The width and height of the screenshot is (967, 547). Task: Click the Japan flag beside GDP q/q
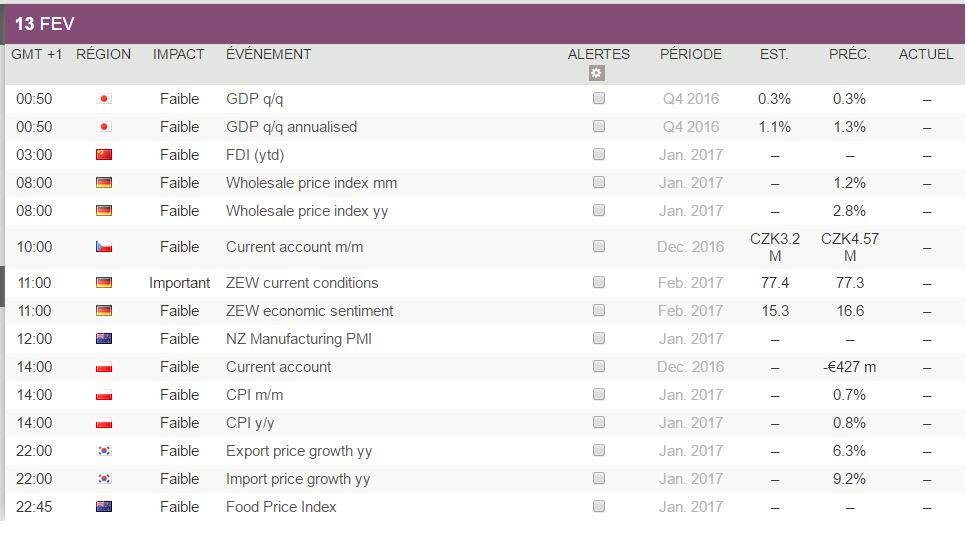tap(104, 99)
